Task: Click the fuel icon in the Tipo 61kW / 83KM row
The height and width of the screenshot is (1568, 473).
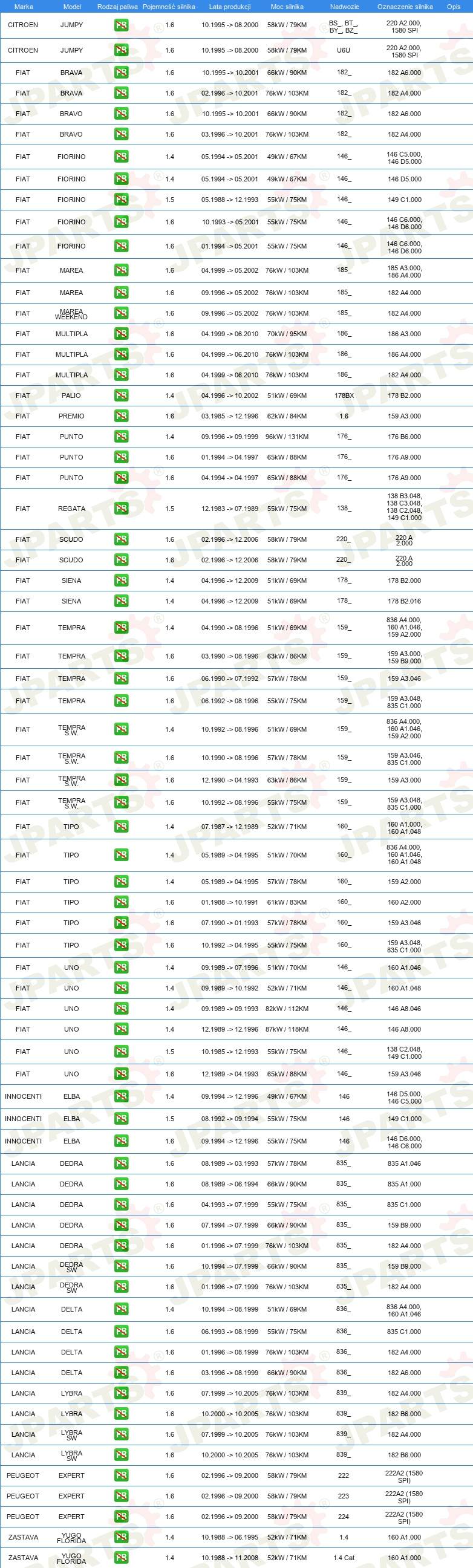Action: (x=121, y=903)
